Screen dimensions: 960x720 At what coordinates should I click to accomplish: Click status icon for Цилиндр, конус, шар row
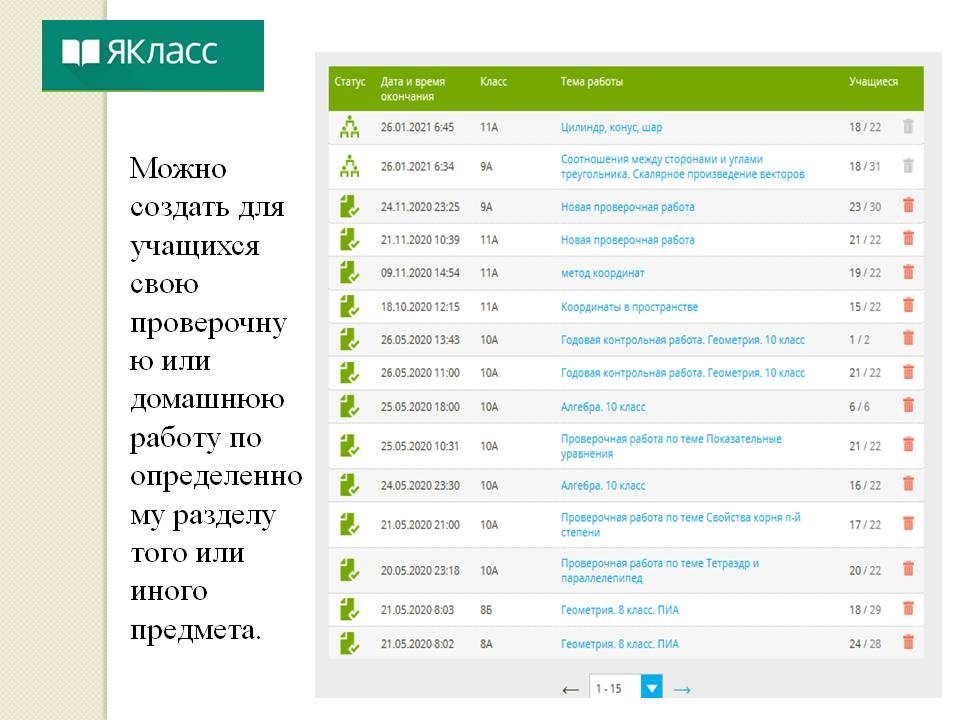point(348,127)
